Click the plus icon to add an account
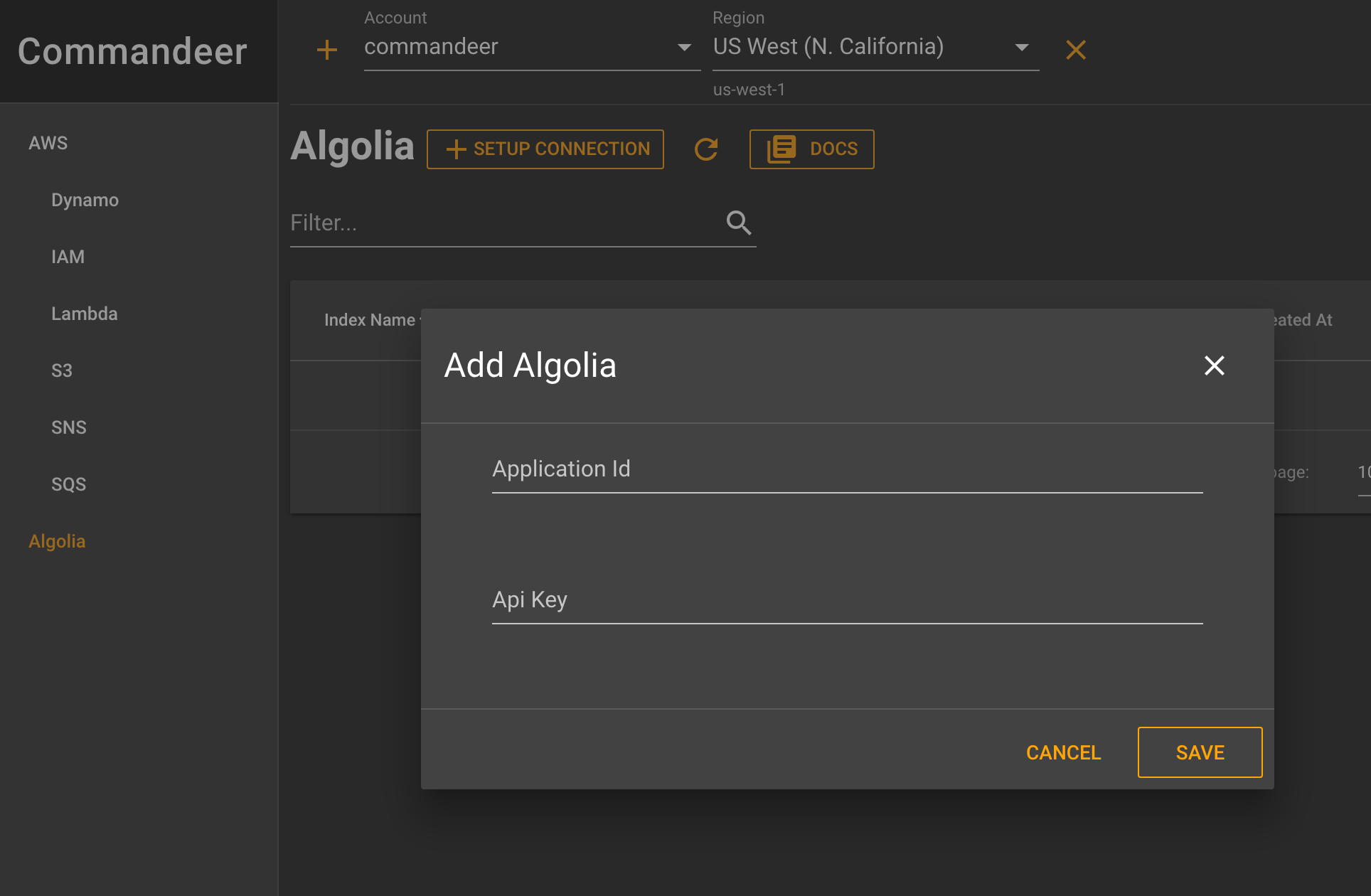Screen dimensions: 1371x896 (x=326, y=50)
